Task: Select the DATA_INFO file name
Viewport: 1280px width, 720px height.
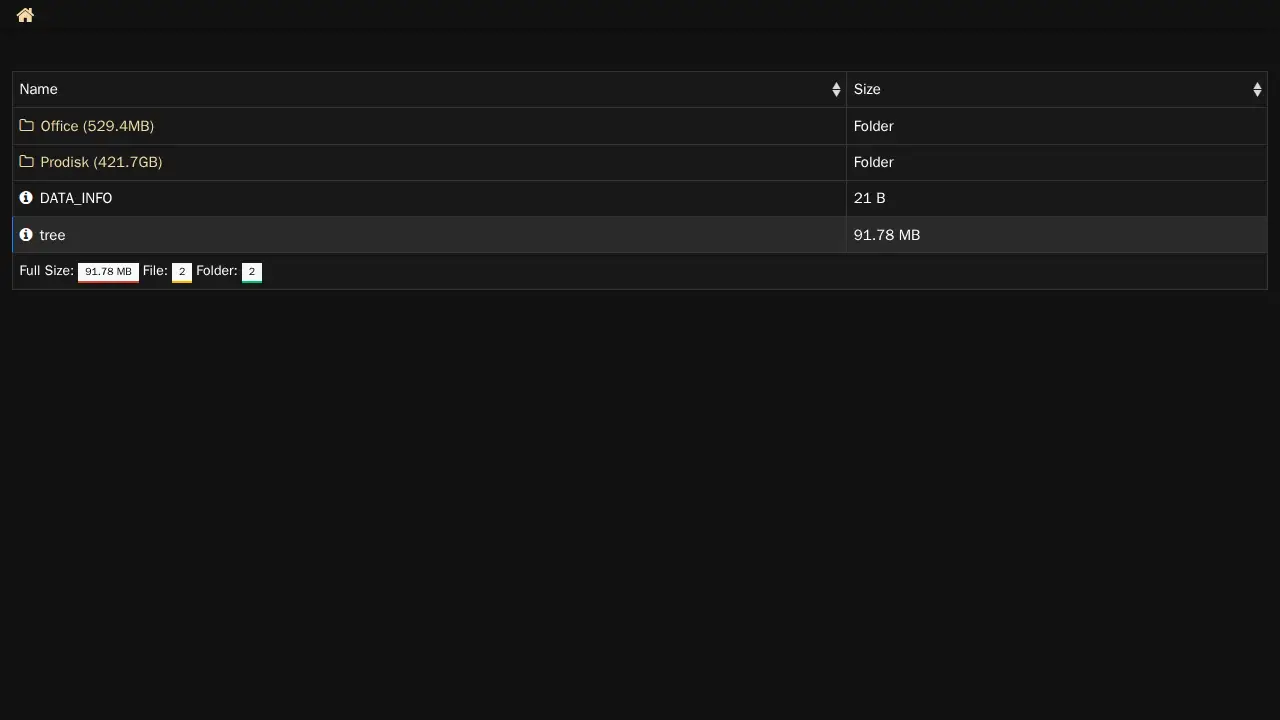Action: click(76, 198)
